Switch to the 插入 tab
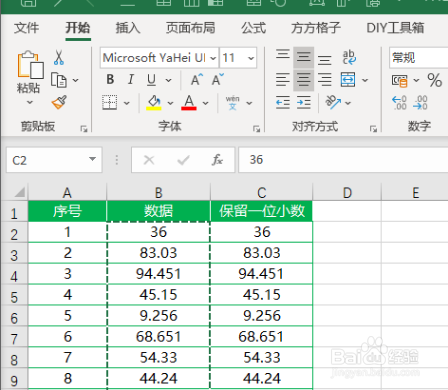This screenshot has height=390, width=448. (x=128, y=28)
